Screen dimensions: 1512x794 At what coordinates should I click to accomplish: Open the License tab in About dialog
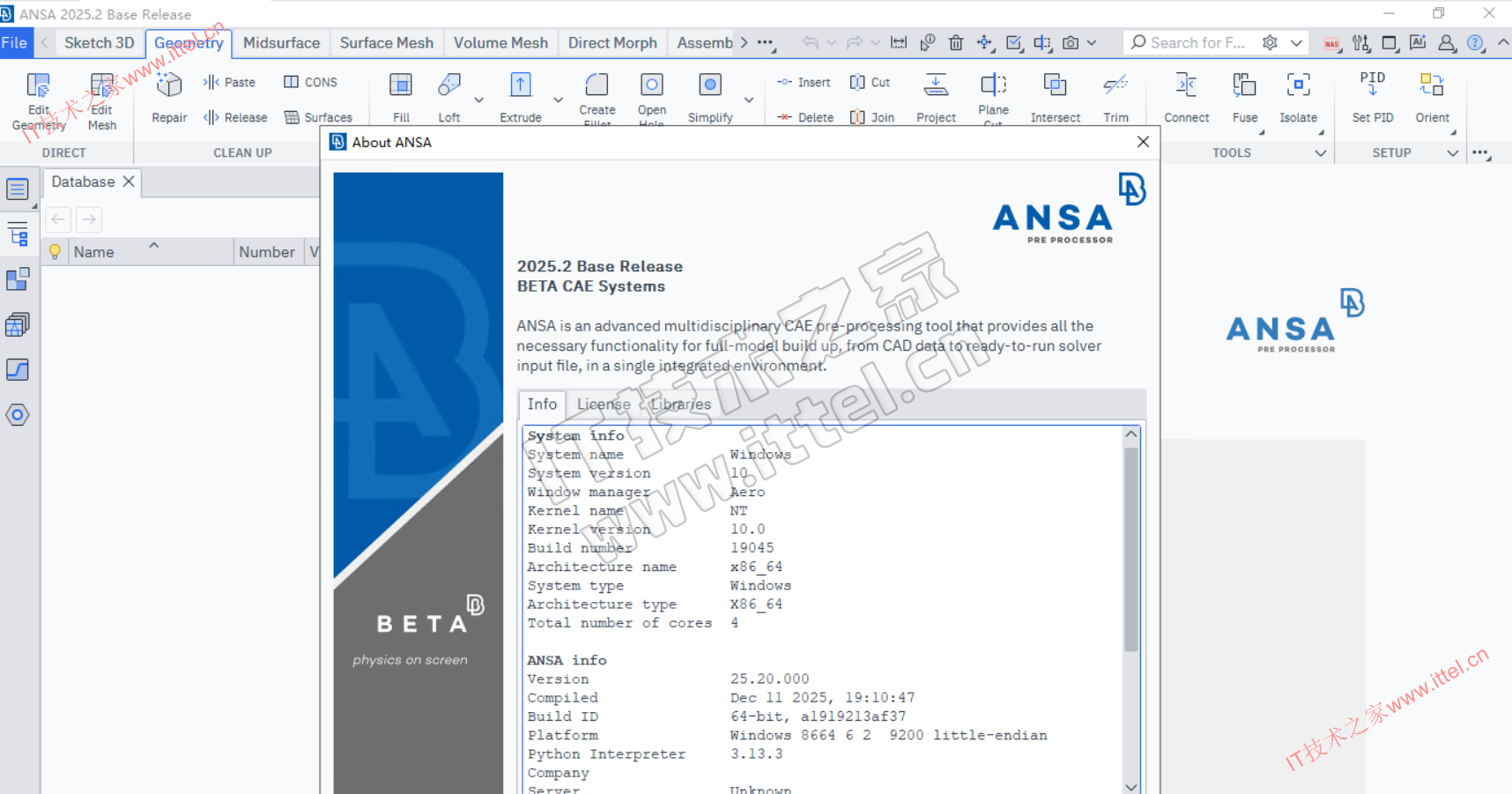603,404
